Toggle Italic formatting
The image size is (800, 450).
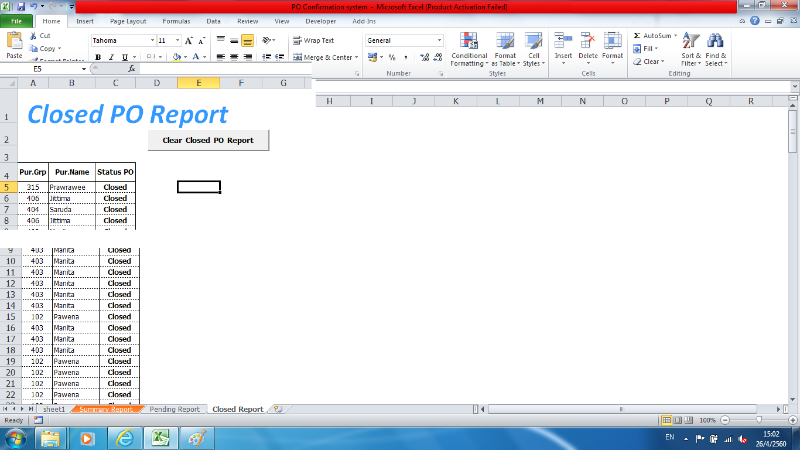(x=111, y=57)
